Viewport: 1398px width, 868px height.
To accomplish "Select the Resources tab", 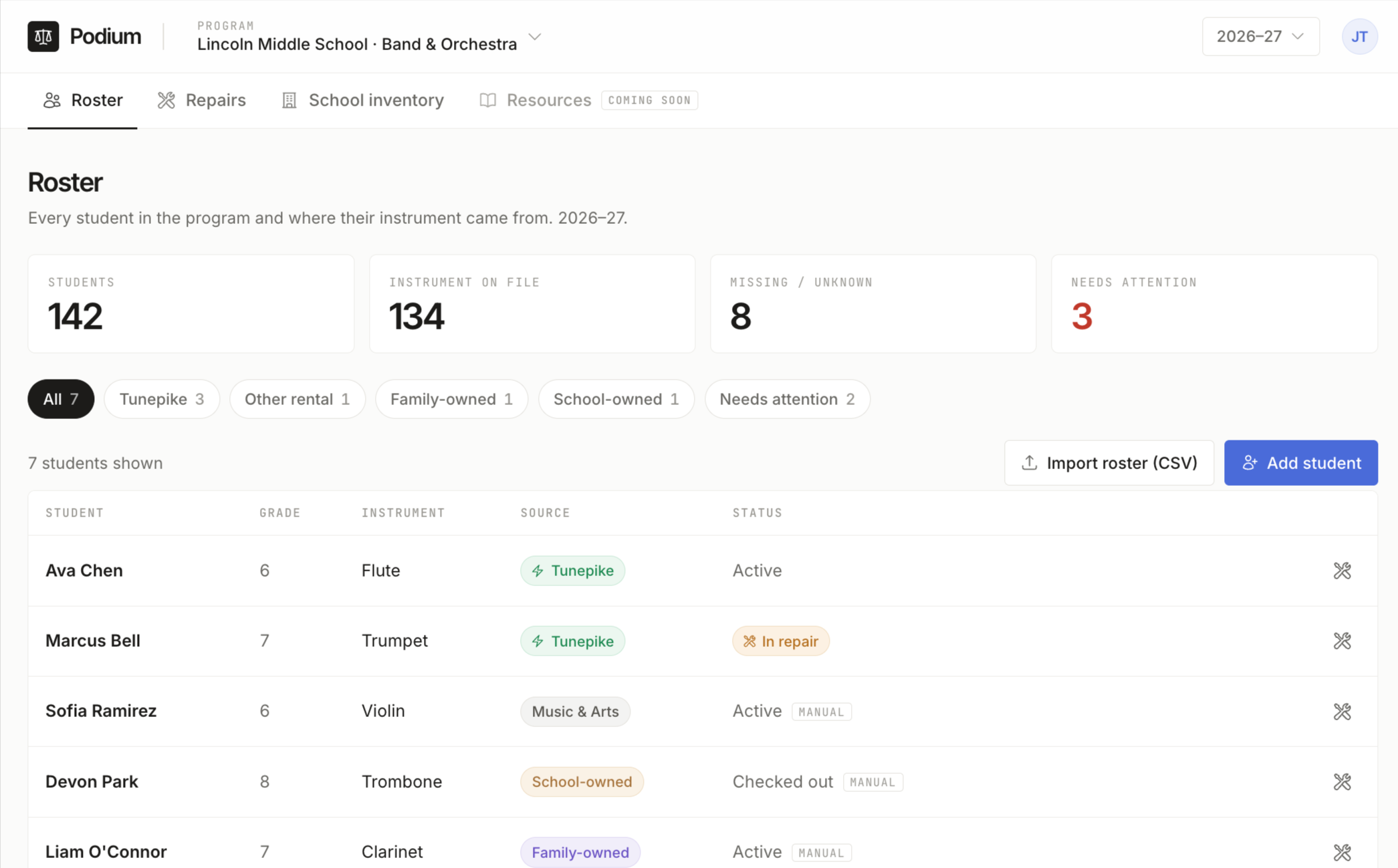I will pos(535,100).
